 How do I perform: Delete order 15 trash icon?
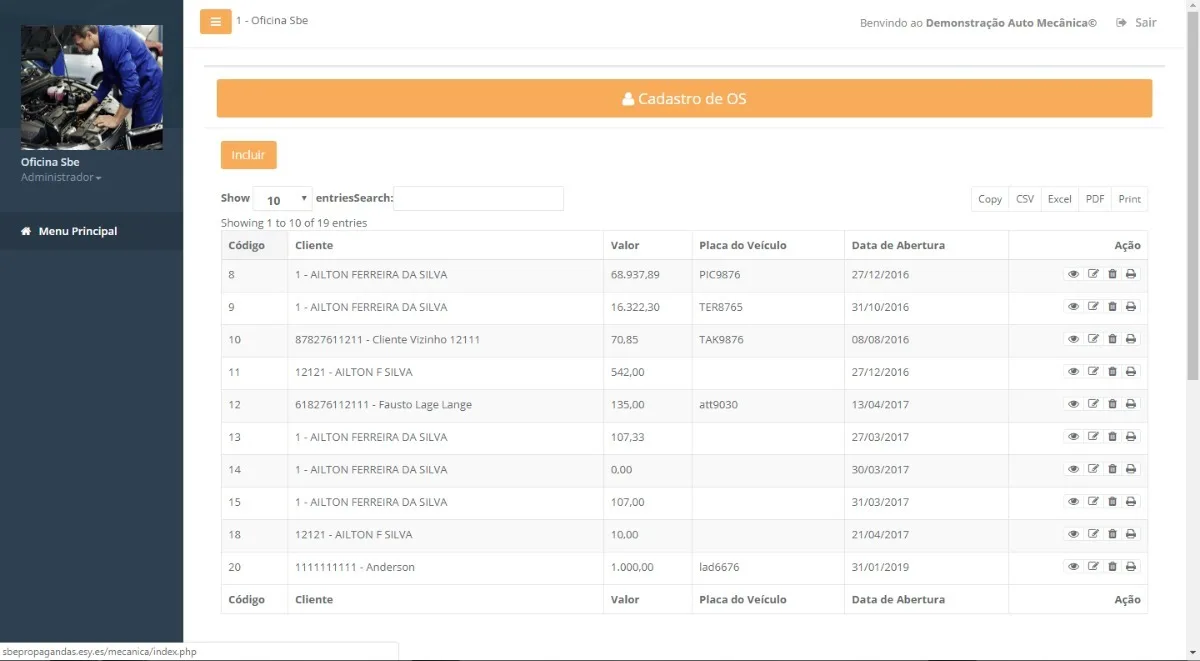point(1112,502)
